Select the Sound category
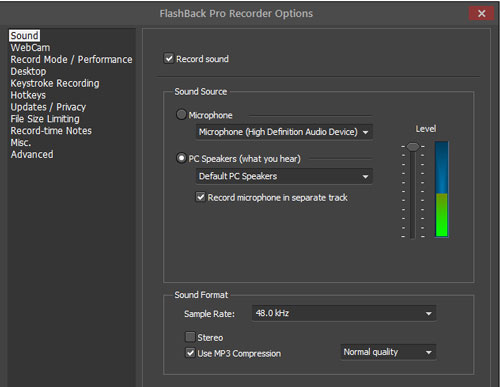The width and height of the screenshot is (500, 387). (24, 36)
